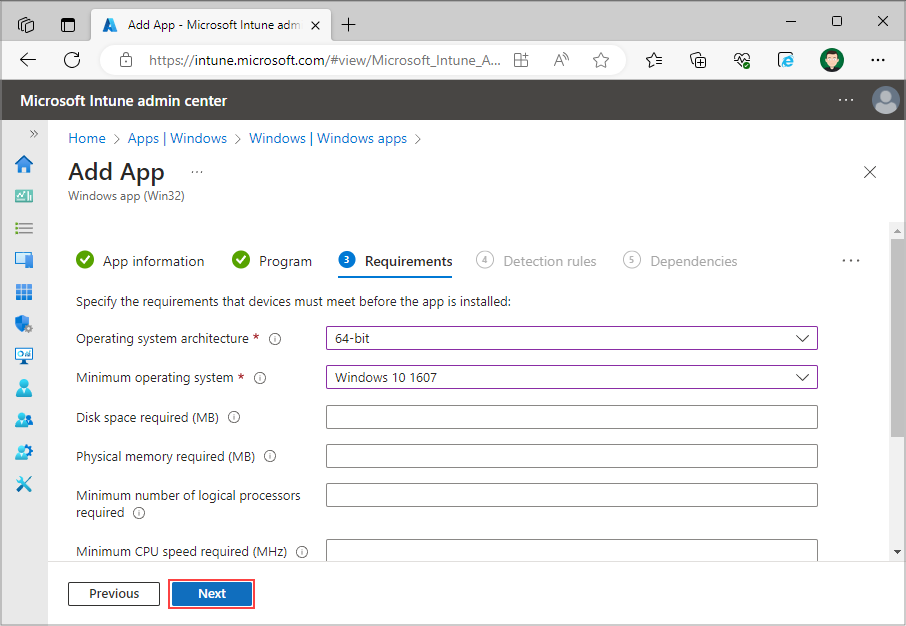
Task: Open the Devices icon in the sidebar
Action: tap(24, 260)
